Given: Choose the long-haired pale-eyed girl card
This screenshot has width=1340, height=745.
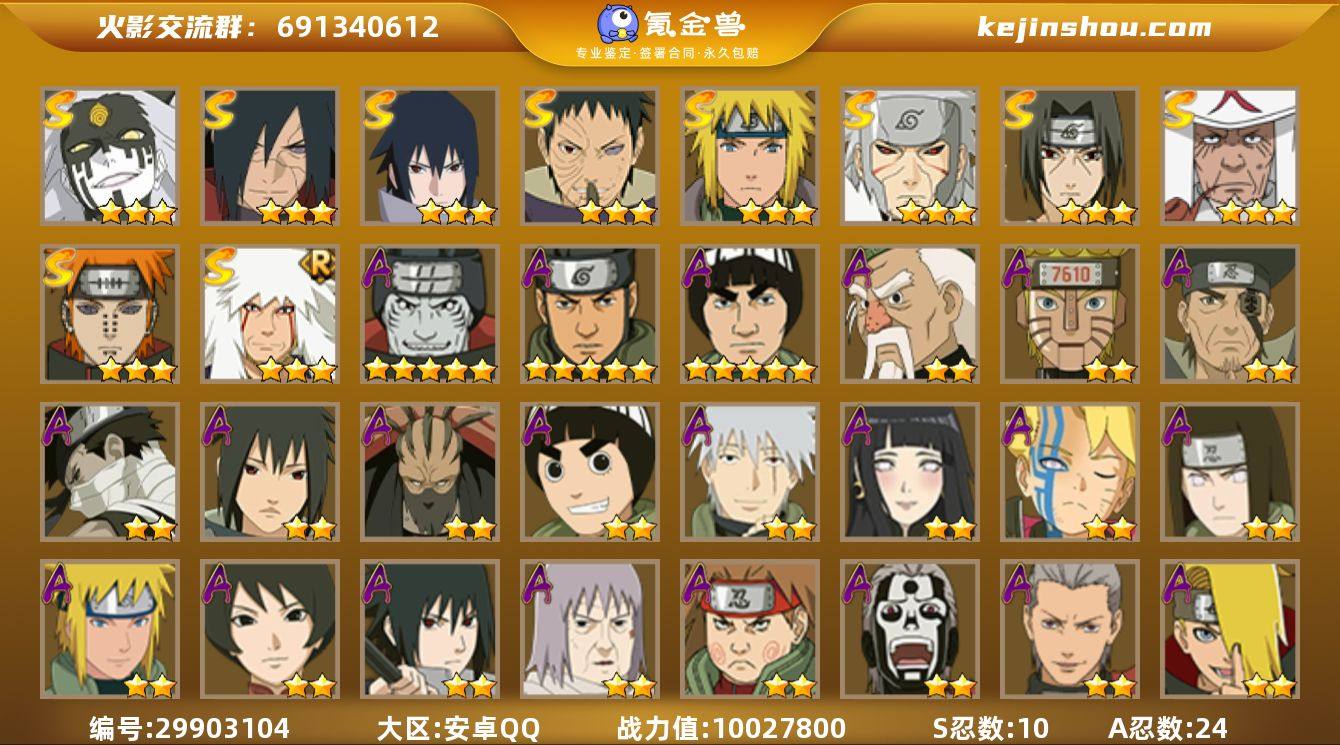Looking at the screenshot, I should (x=910, y=471).
